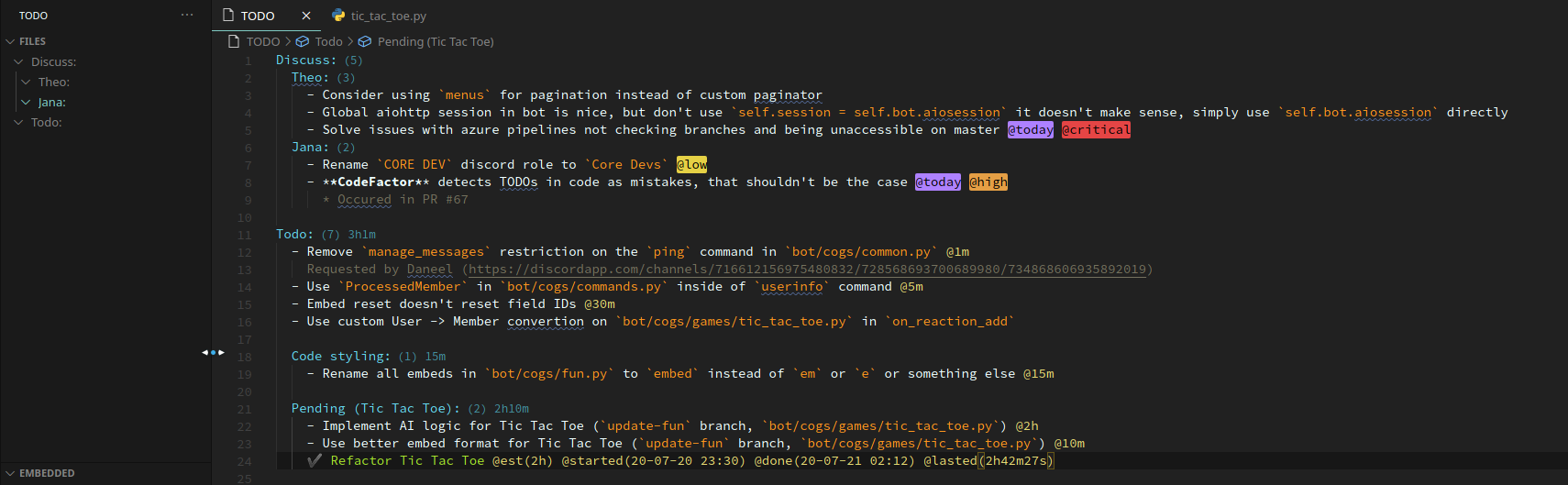The width and height of the screenshot is (1568, 485).
Task: Click line number 10 in the gutter
Action: (x=244, y=217)
